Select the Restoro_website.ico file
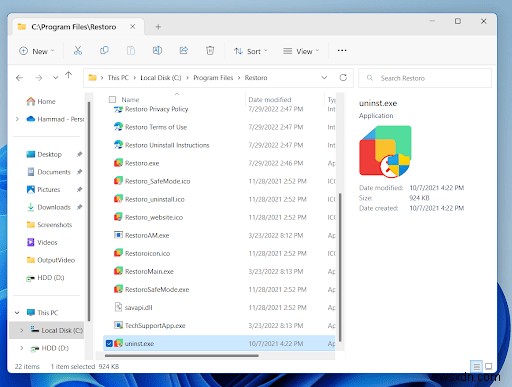The width and height of the screenshot is (512, 387). coord(154,217)
